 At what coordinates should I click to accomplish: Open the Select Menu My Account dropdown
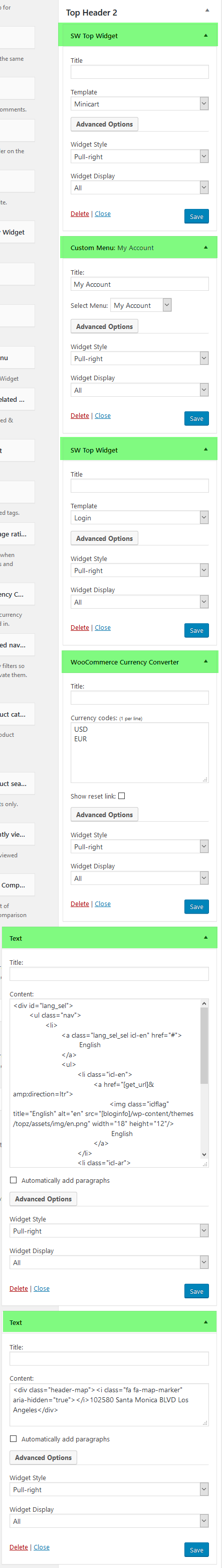141,305
